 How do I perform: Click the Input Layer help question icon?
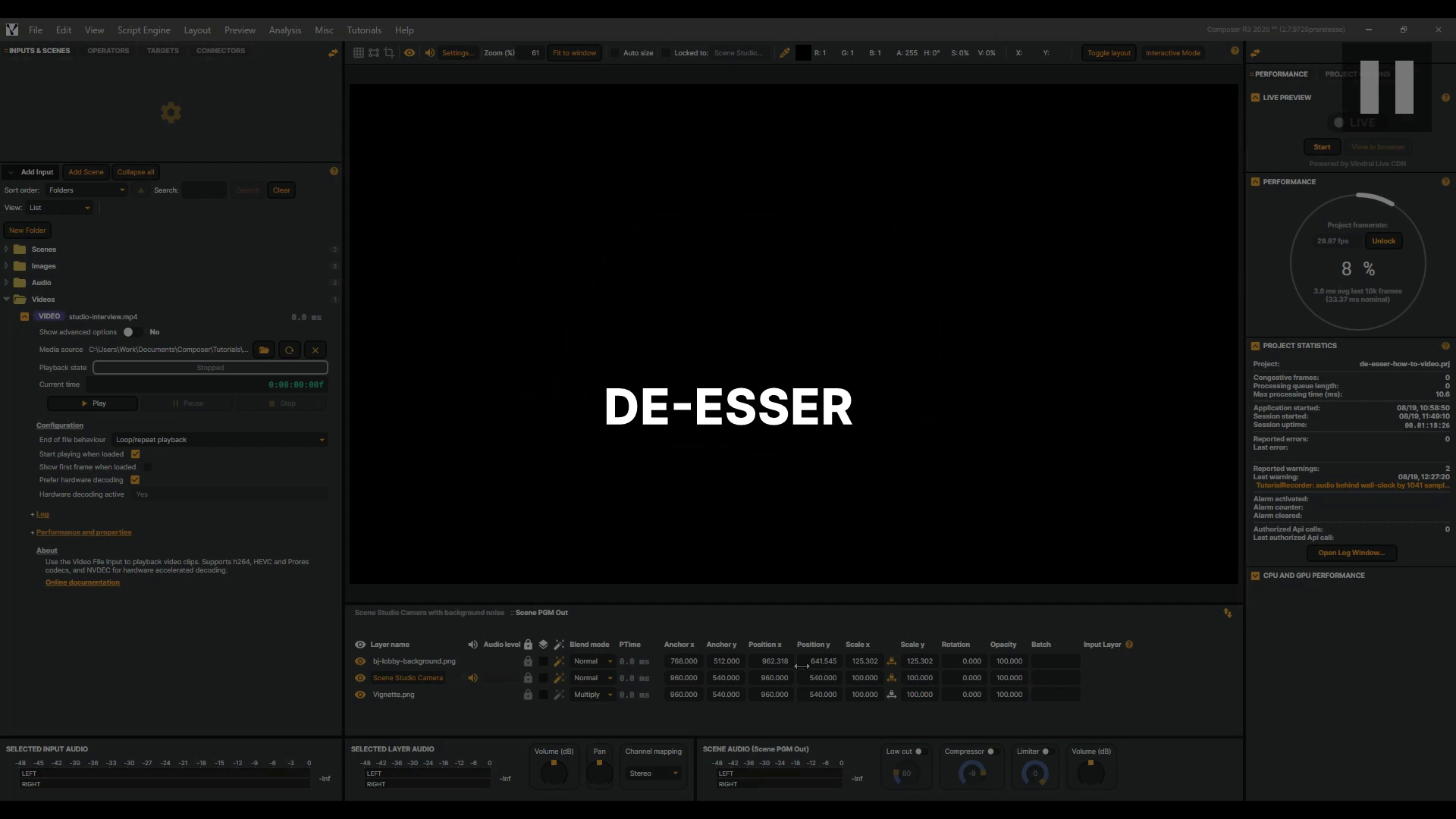[x=1129, y=645]
